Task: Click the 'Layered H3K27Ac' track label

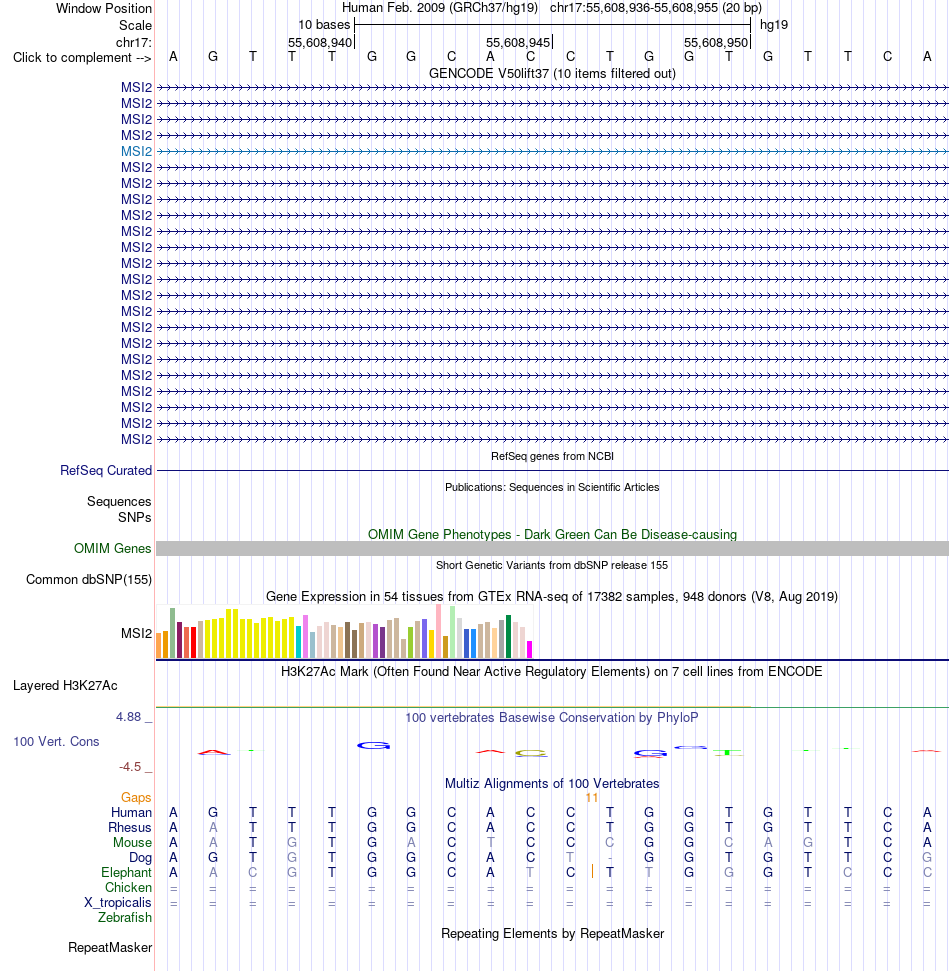Action: (65, 686)
